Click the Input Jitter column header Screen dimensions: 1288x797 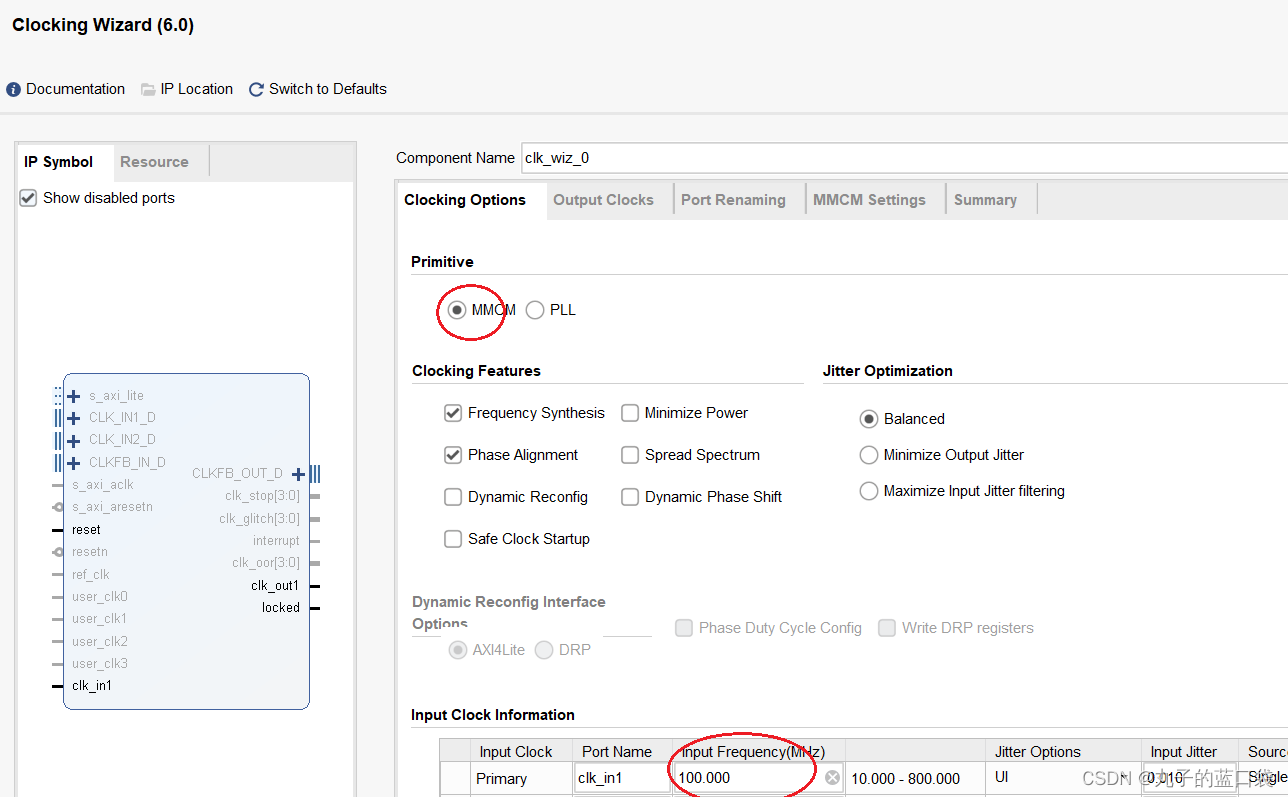click(x=1184, y=752)
